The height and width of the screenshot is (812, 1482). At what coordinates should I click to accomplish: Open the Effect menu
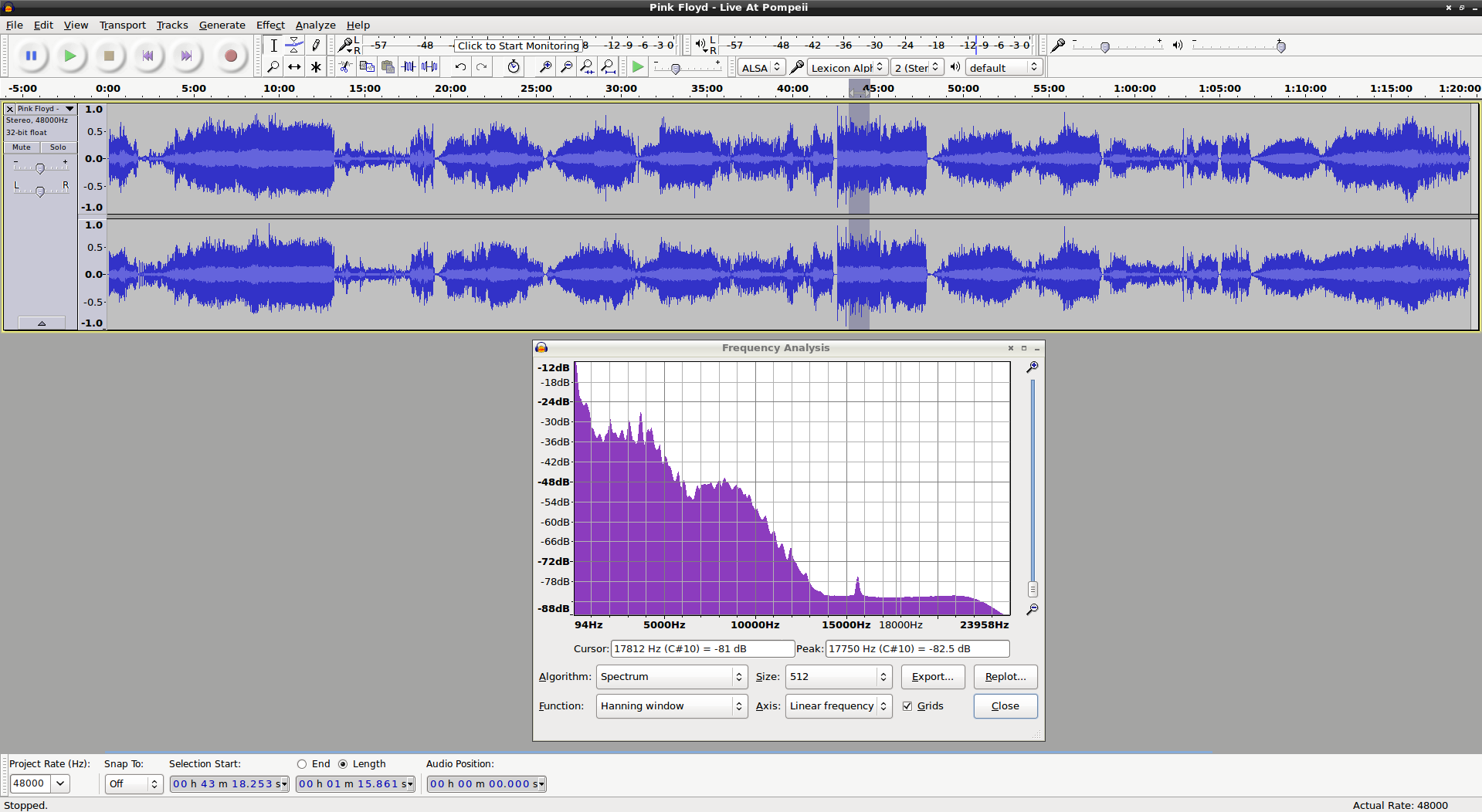pos(270,25)
